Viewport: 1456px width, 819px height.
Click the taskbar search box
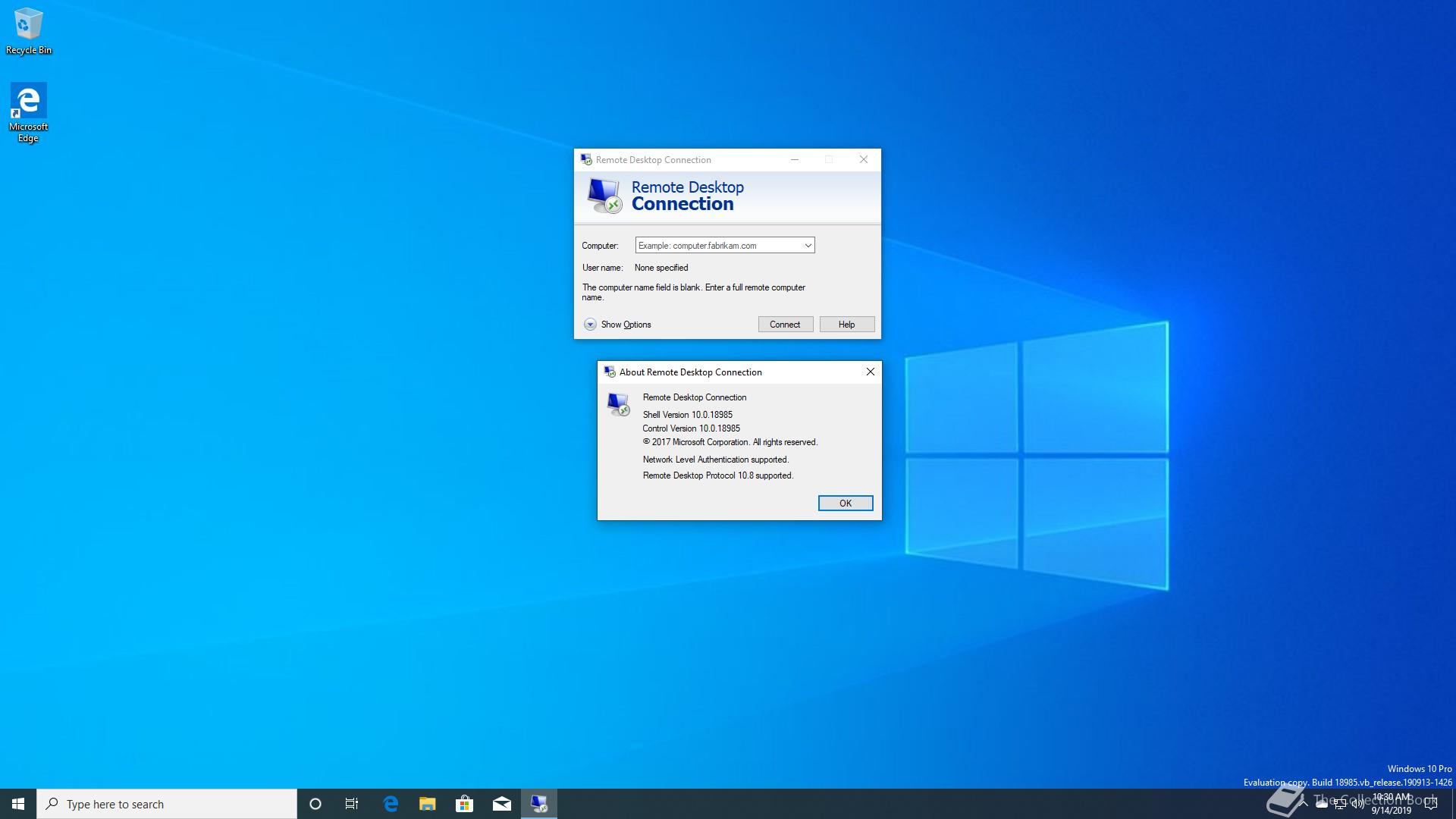pos(167,804)
